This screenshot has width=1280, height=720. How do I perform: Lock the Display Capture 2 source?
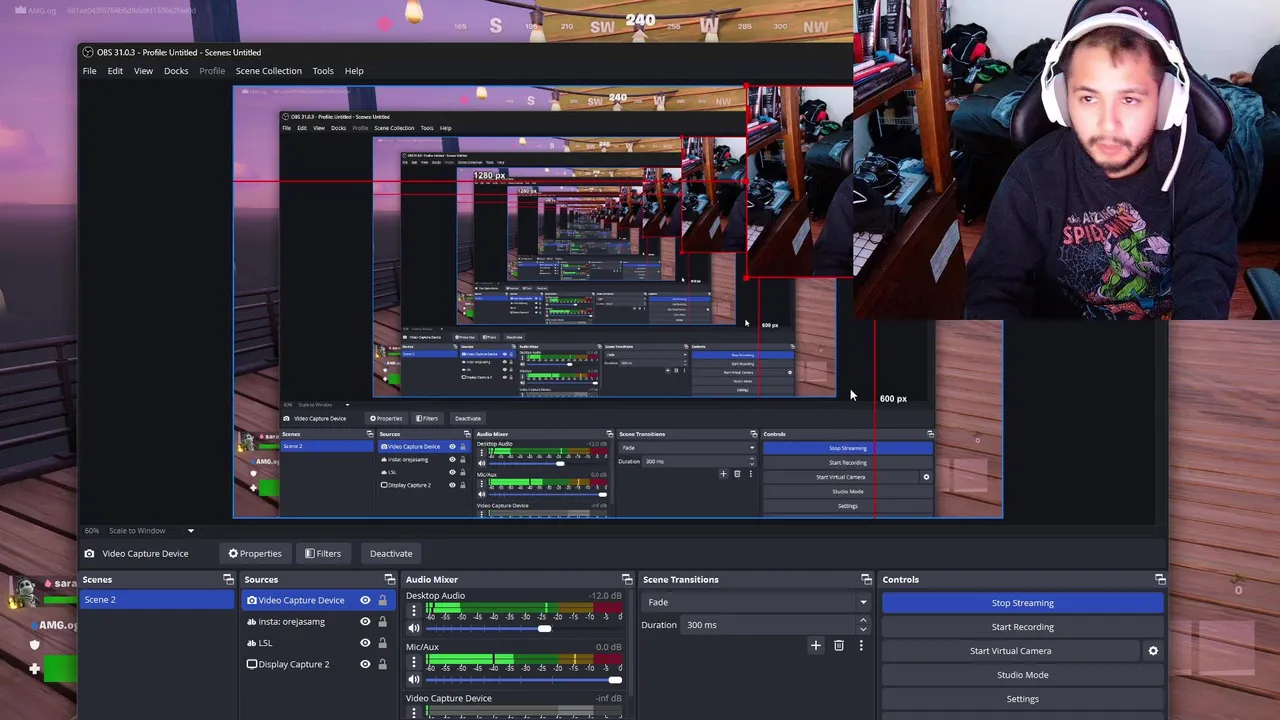click(x=382, y=664)
